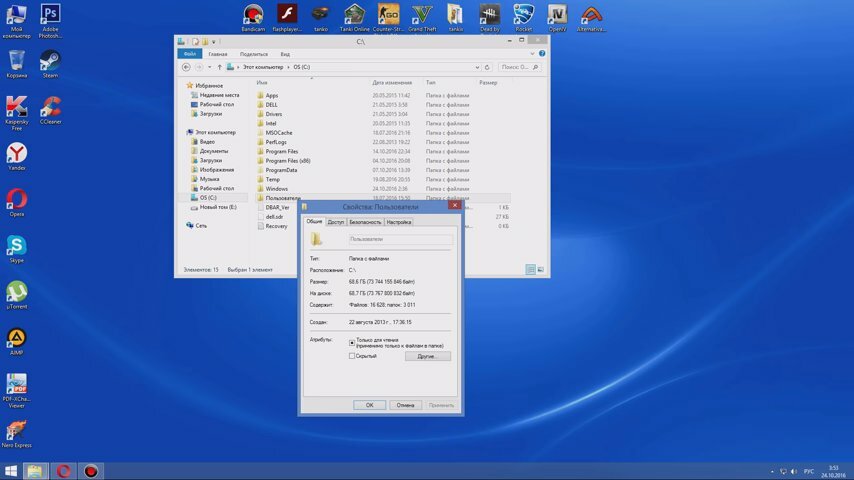Open Explorer help question icon
The width and height of the screenshot is (854, 480).
pos(542,53)
